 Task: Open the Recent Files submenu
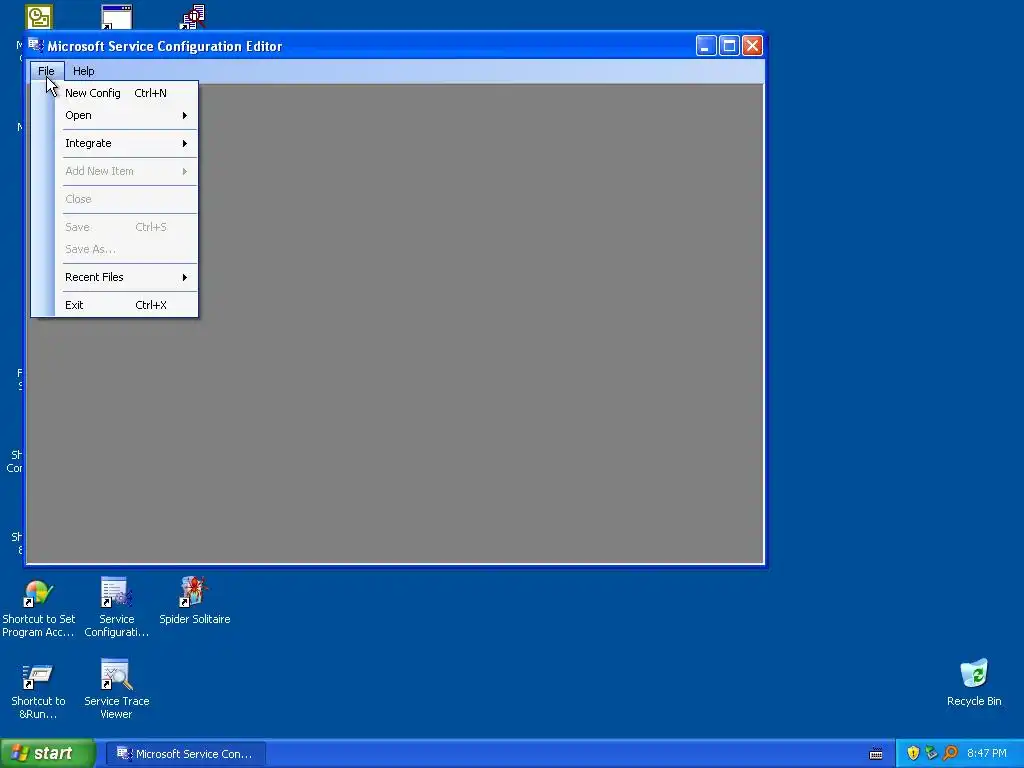pos(115,277)
